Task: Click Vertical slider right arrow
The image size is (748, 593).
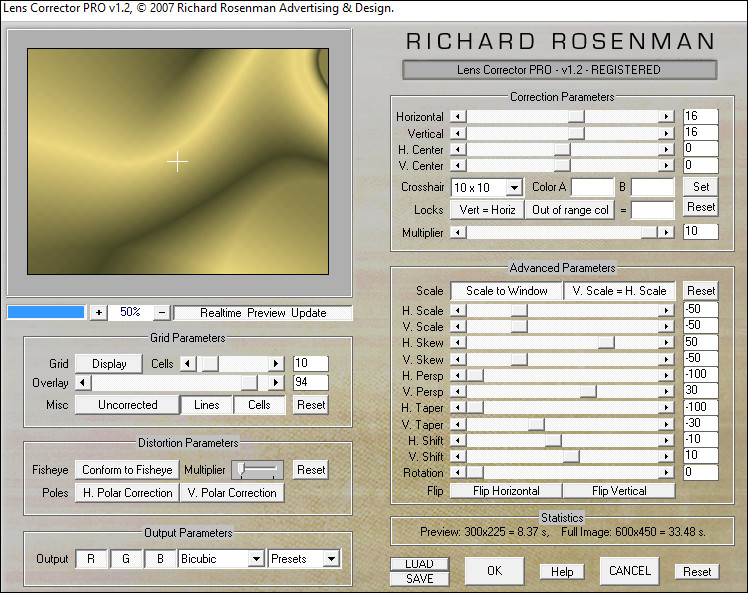Action: coord(666,134)
